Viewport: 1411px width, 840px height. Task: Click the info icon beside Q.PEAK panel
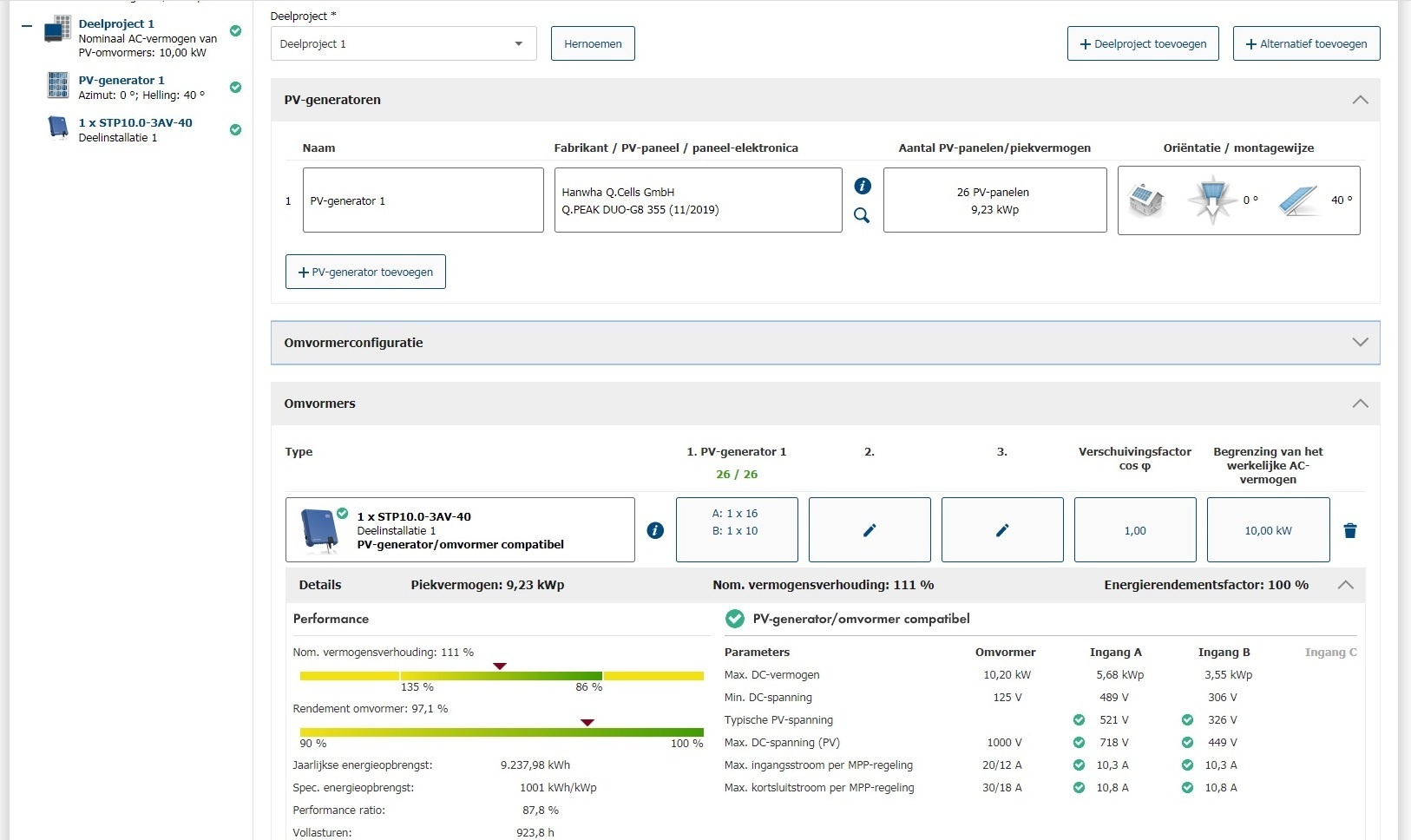[862, 186]
